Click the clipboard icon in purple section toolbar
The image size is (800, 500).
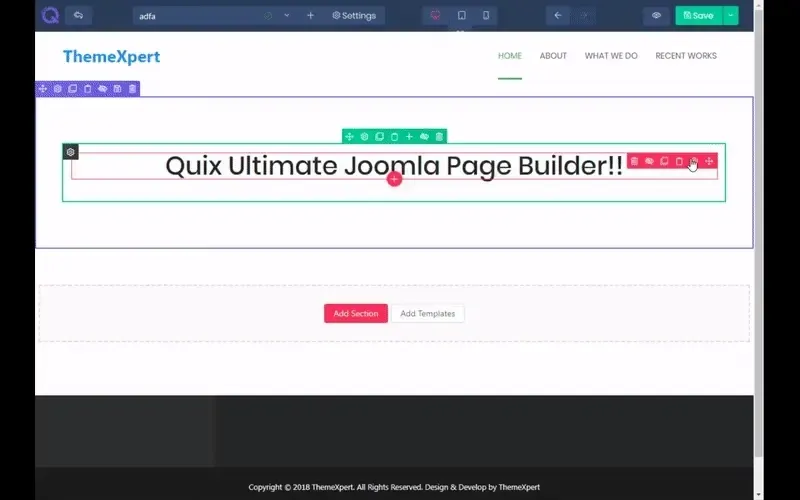(x=87, y=89)
